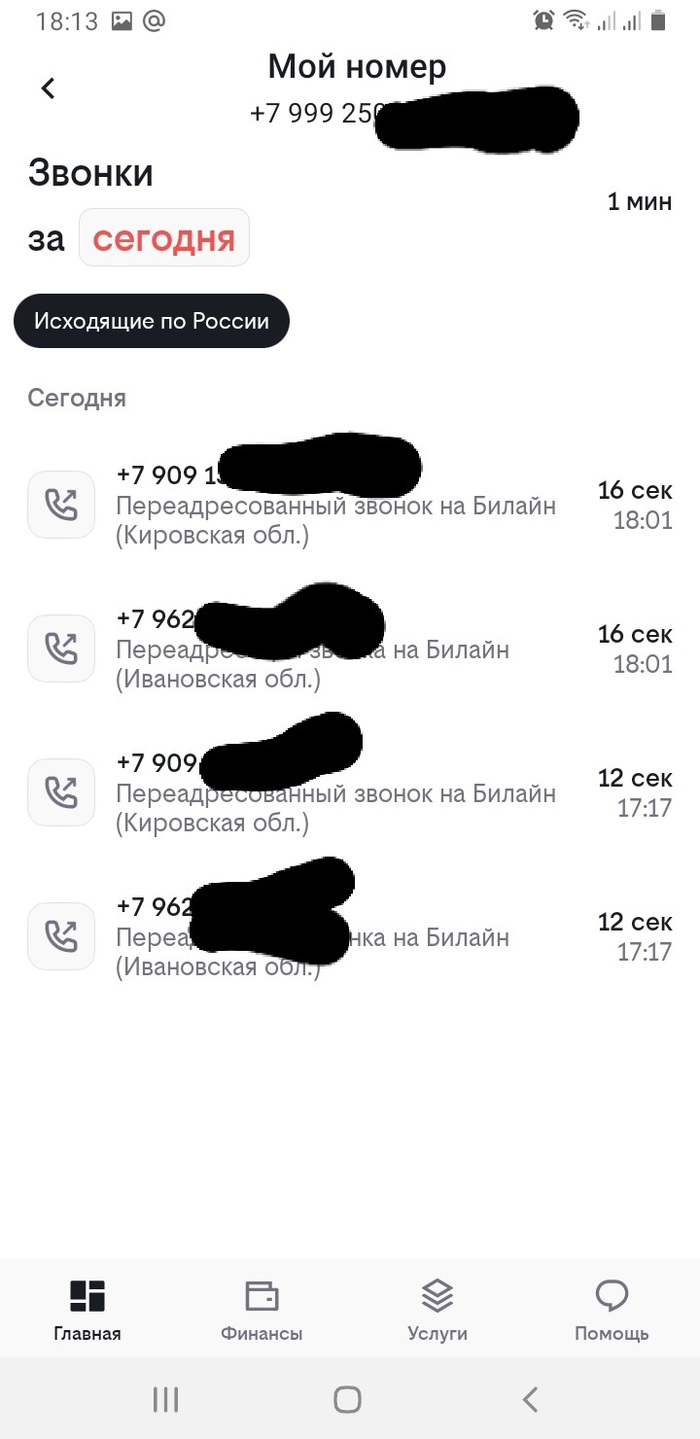Tap the 1 мин total duration label
Screen dimensions: 700x1439
pos(639,201)
